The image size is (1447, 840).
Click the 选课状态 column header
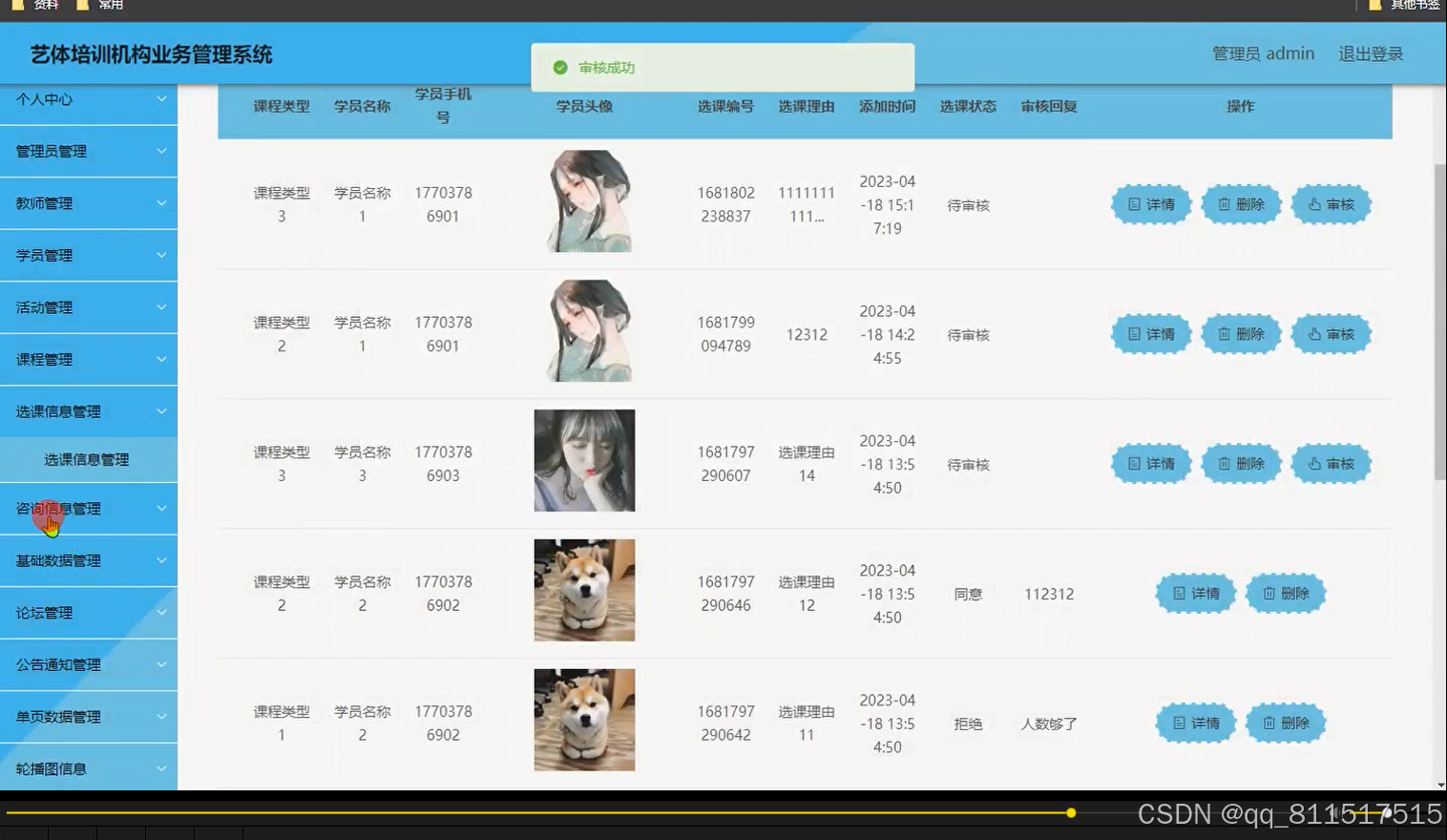click(x=968, y=106)
